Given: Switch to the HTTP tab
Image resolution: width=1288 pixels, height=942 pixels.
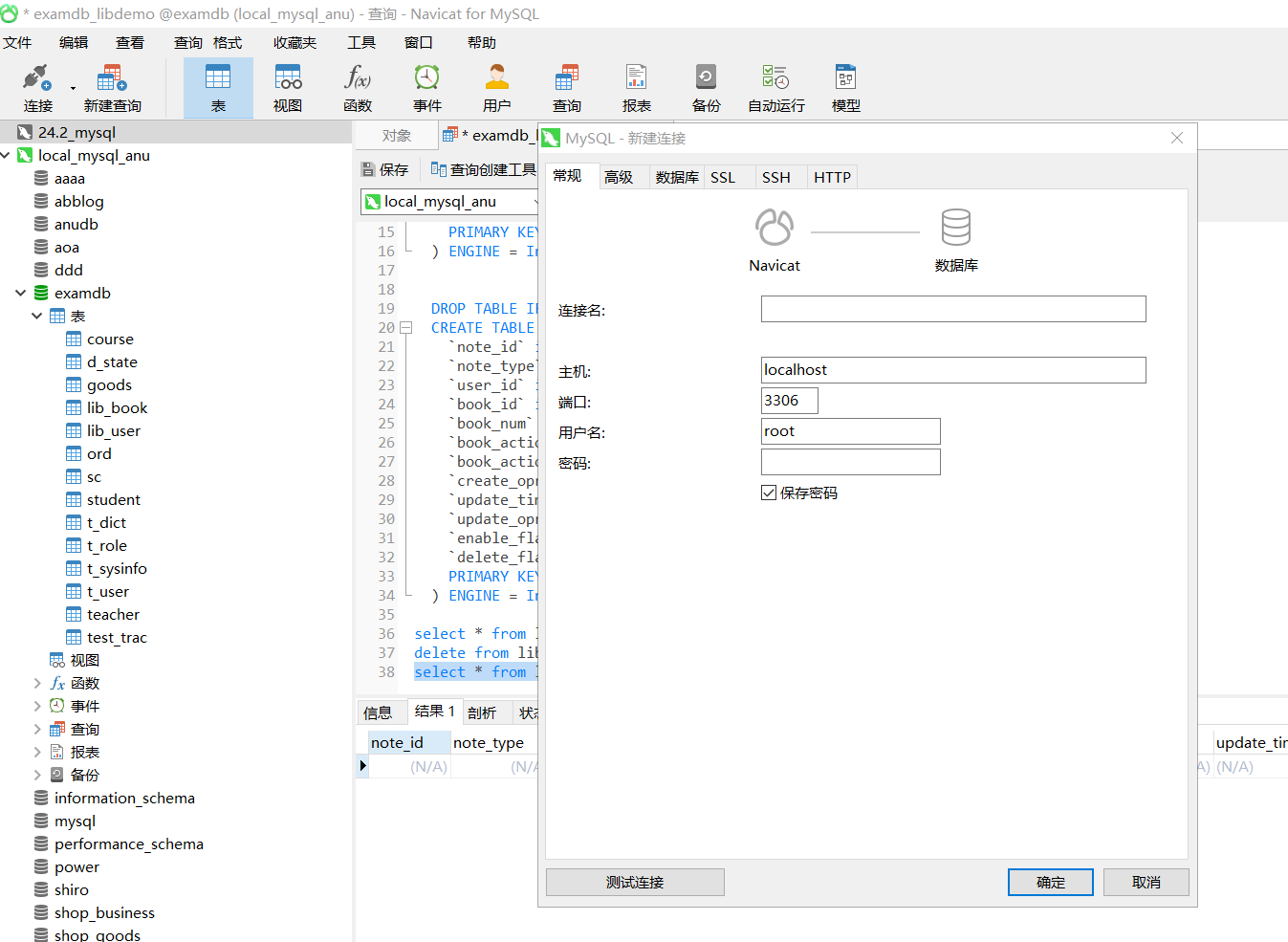Looking at the screenshot, I should point(832,177).
